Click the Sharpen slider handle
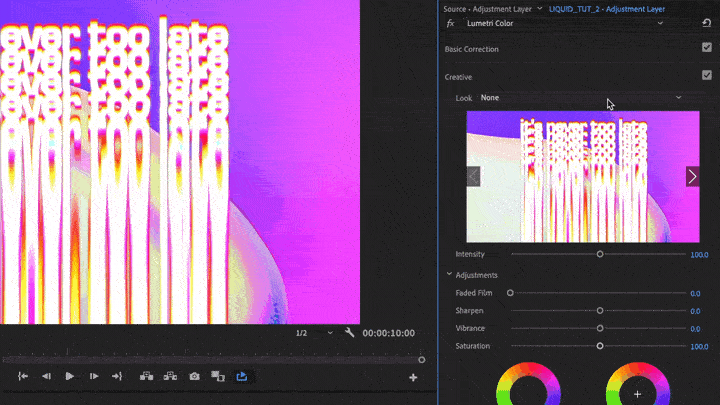Viewport: 720px width, 405px height. click(600, 310)
